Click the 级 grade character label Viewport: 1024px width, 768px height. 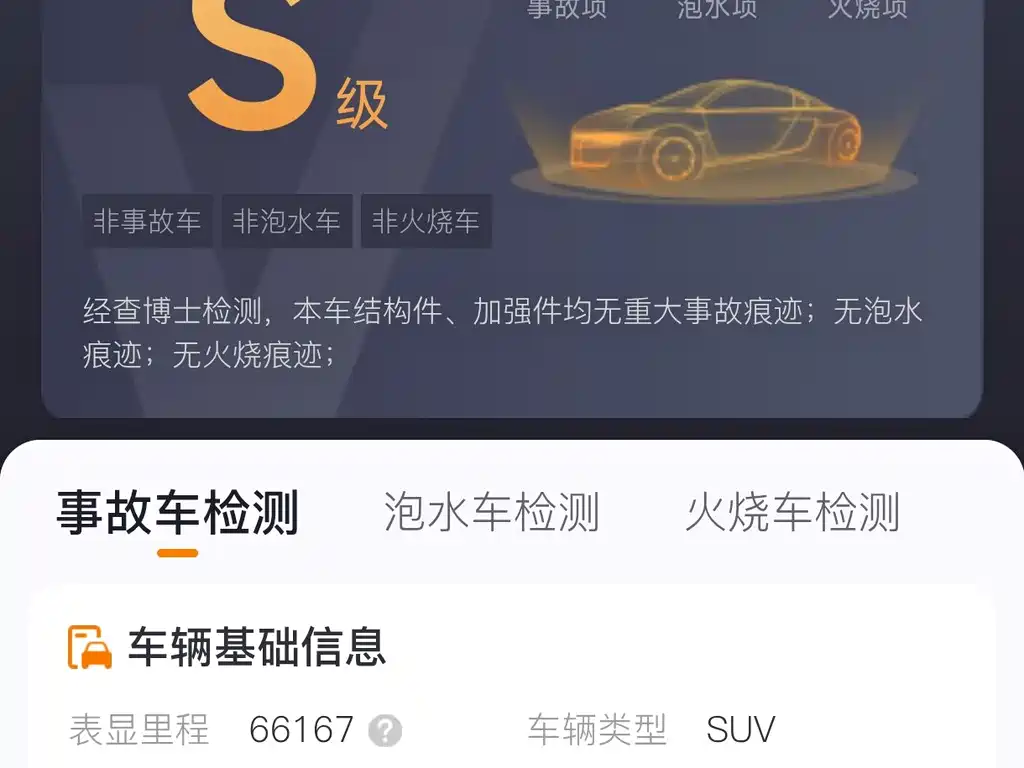pyautogui.click(x=362, y=104)
